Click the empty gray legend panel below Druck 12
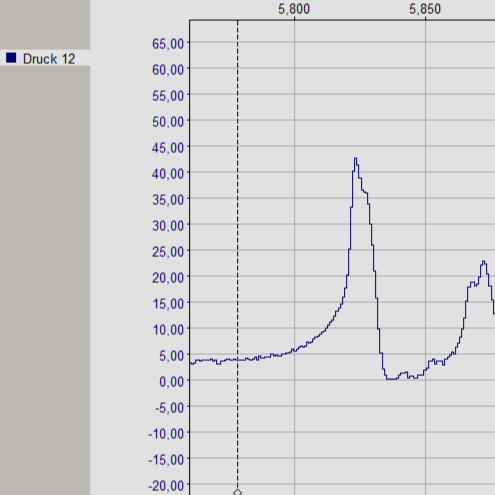This screenshot has height=495, width=495. (45, 280)
